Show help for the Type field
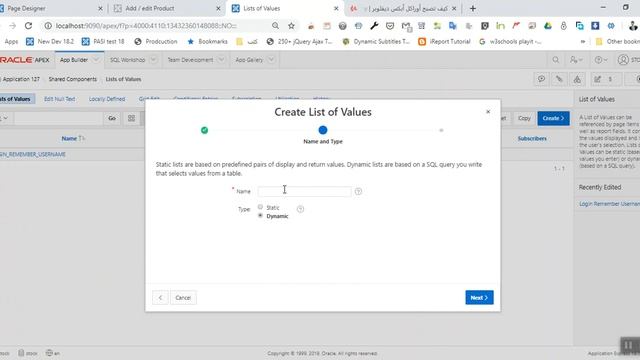 [300, 209]
